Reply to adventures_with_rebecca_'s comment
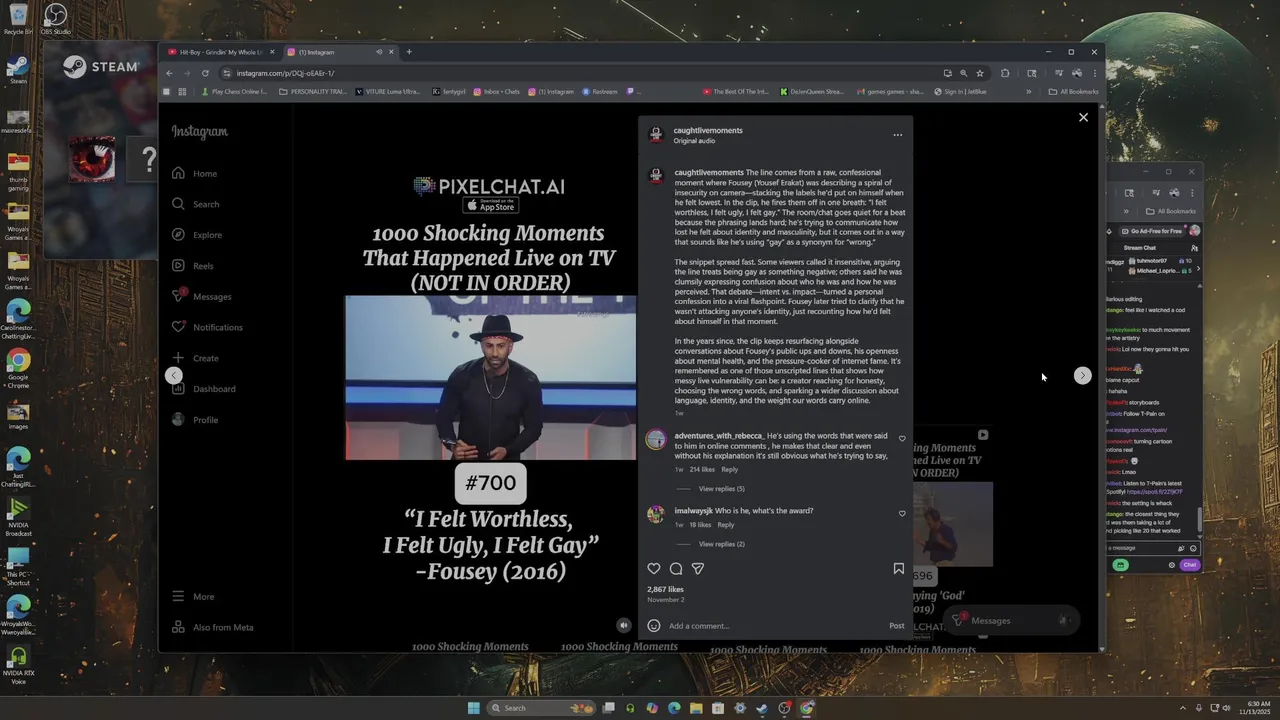This screenshot has width=1280, height=720. coord(730,470)
